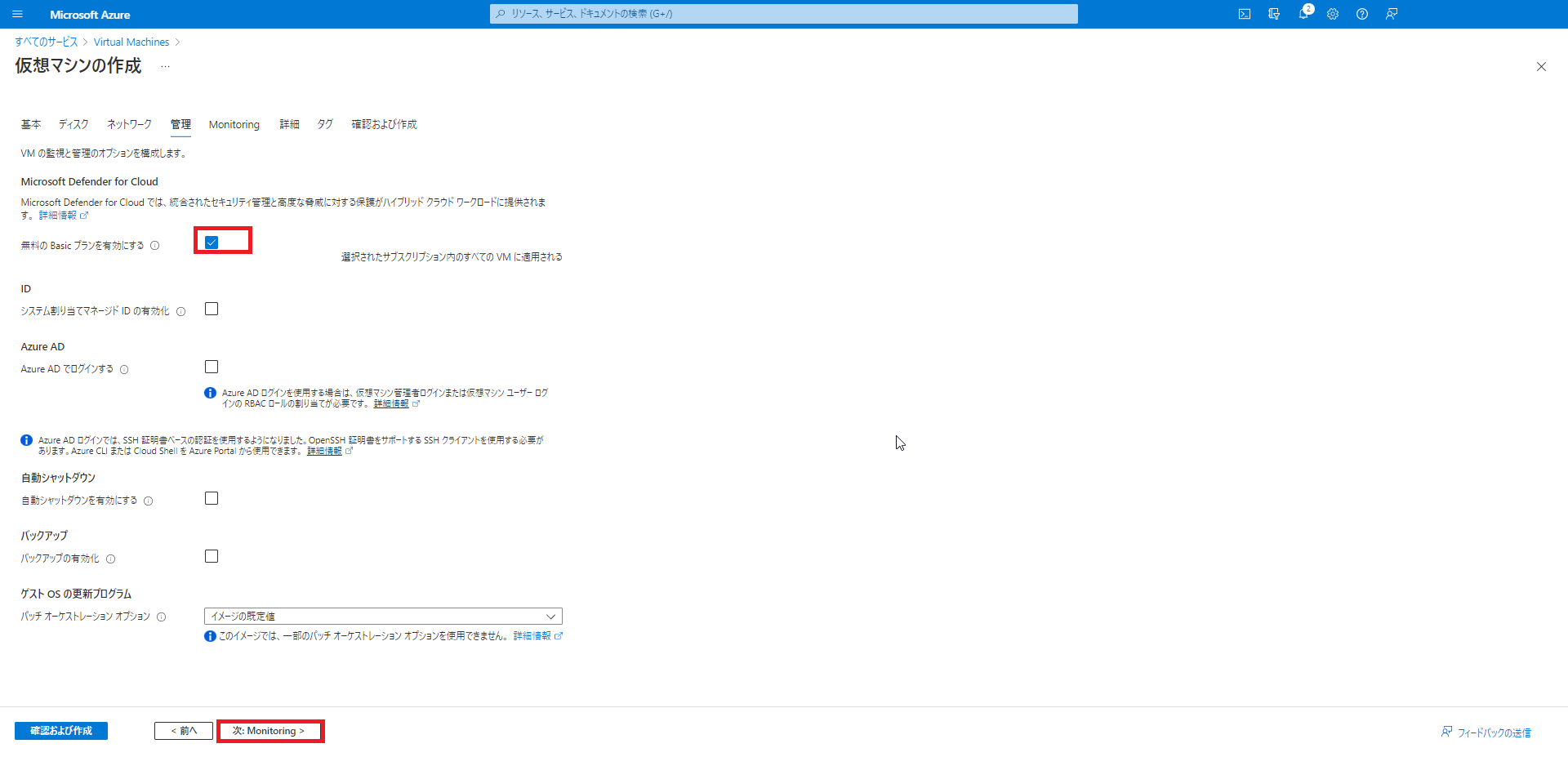Image resolution: width=1568 pixels, height=757 pixels.
Task: Click Microsoft Azure logo text
Action: pos(90,15)
